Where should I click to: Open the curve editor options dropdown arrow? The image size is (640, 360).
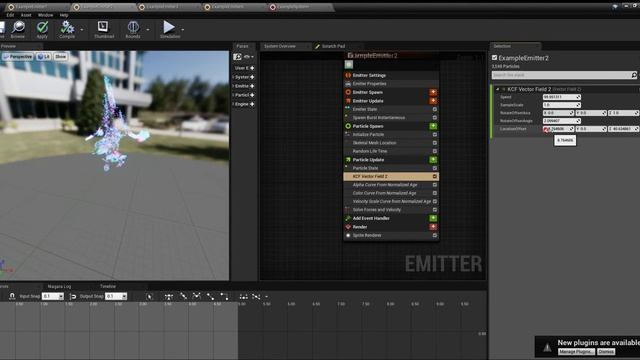pyautogui.click(x=267, y=297)
